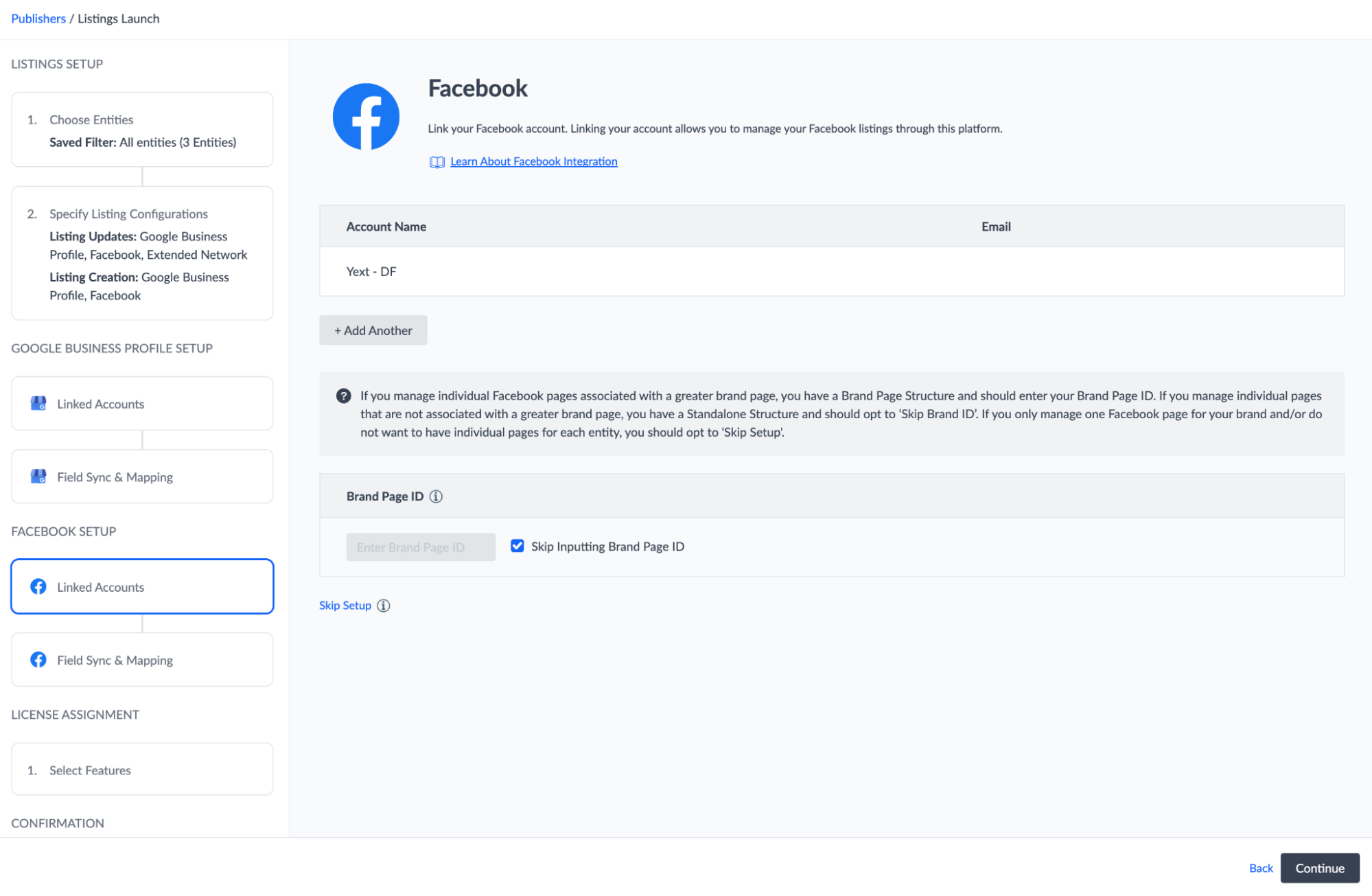
Task: Click the large Facebook logo icon
Action: pos(366,117)
